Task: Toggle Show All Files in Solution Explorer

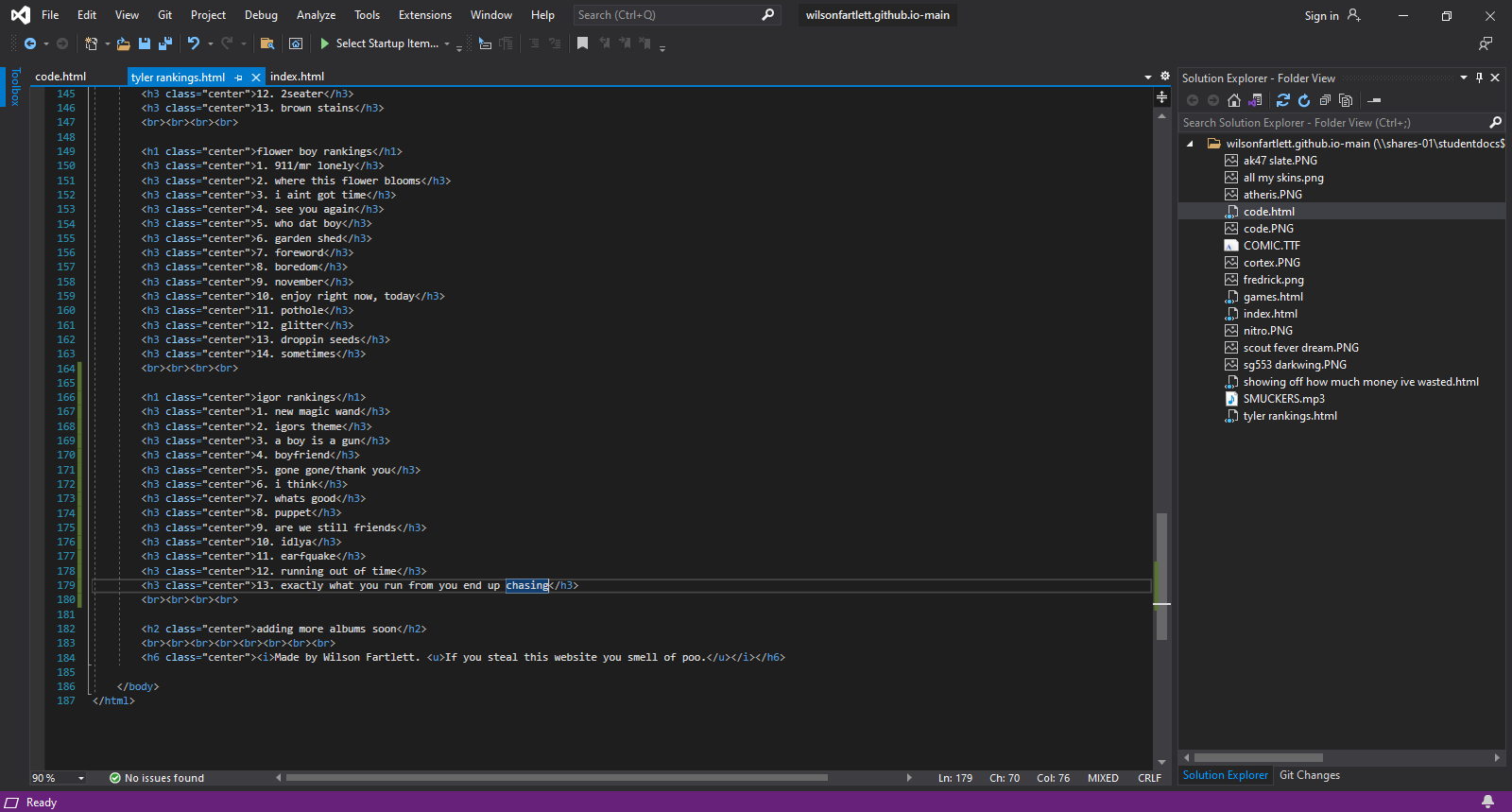Action: point(1346,100)
